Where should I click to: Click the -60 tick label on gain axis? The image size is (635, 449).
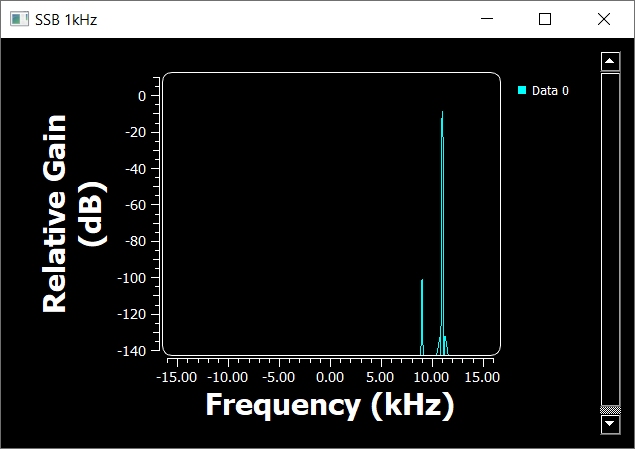tap(135, 205)
